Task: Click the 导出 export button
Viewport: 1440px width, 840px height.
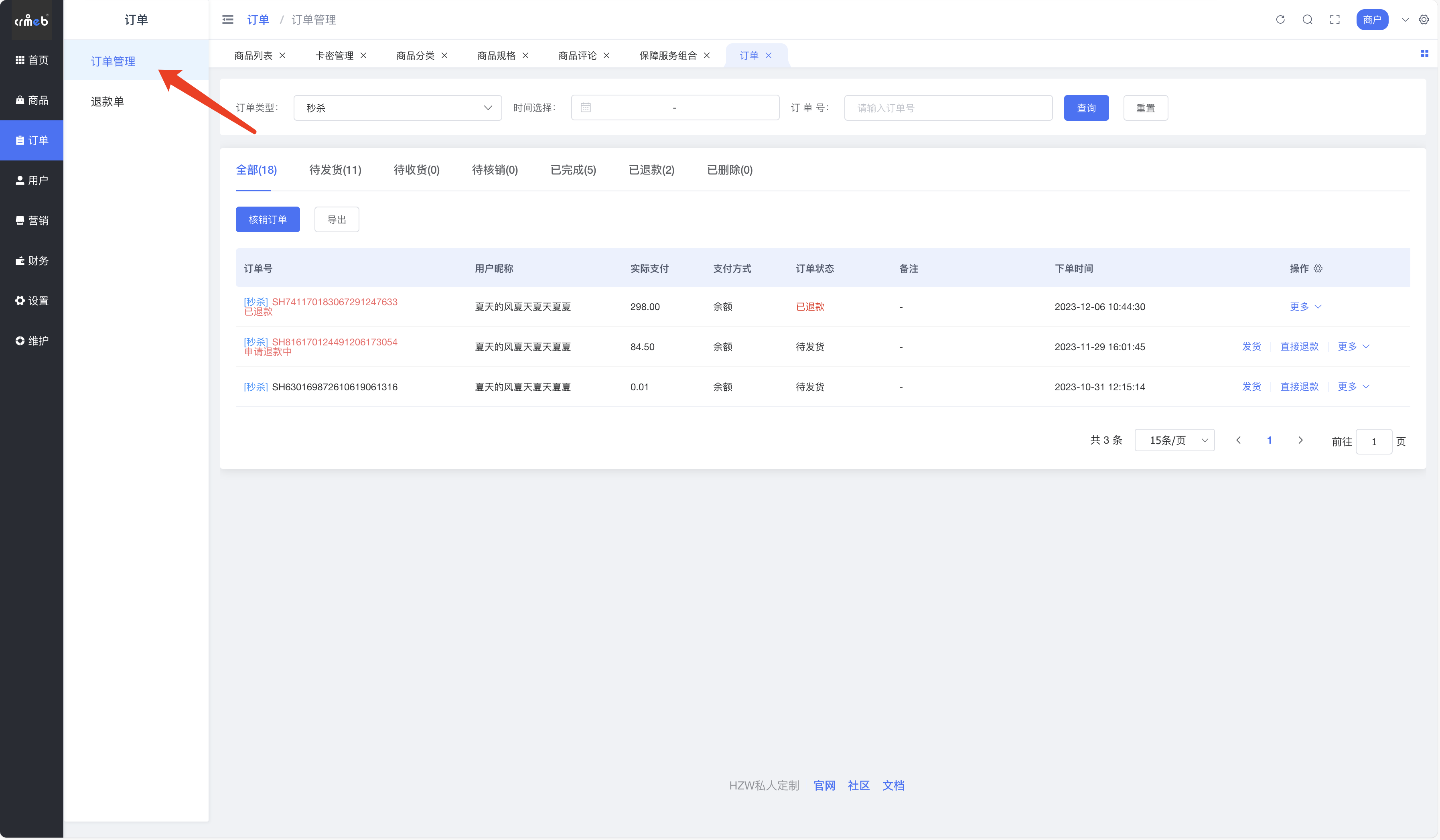Action: coord(337,219)
